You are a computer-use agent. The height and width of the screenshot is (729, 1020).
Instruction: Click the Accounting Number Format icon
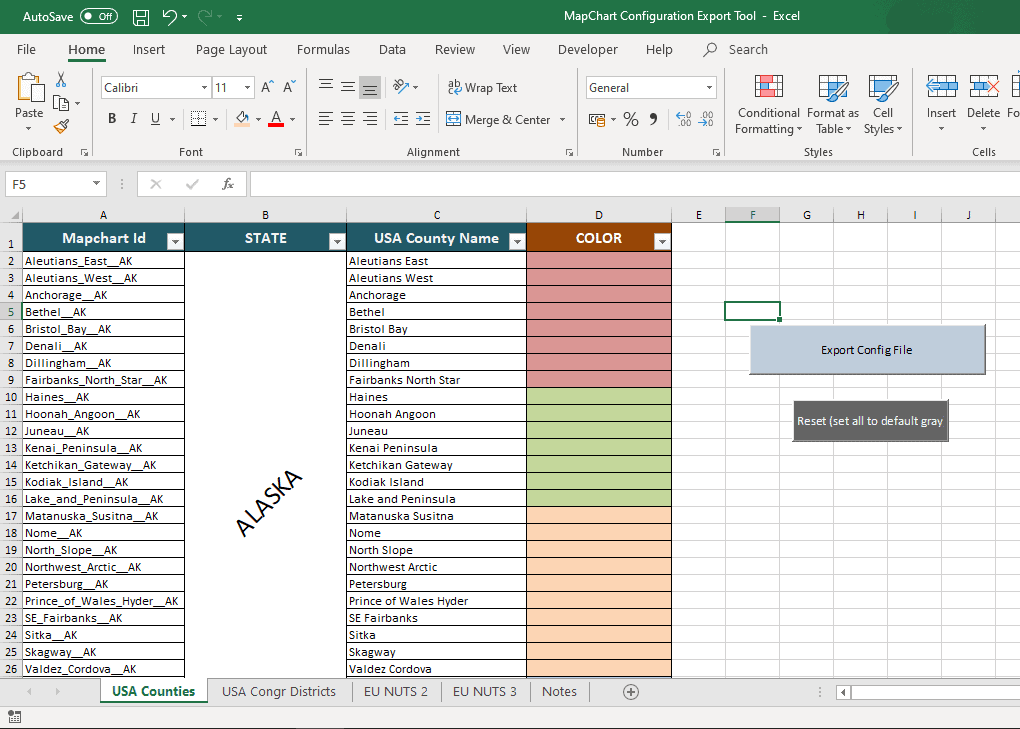[597, 120]
